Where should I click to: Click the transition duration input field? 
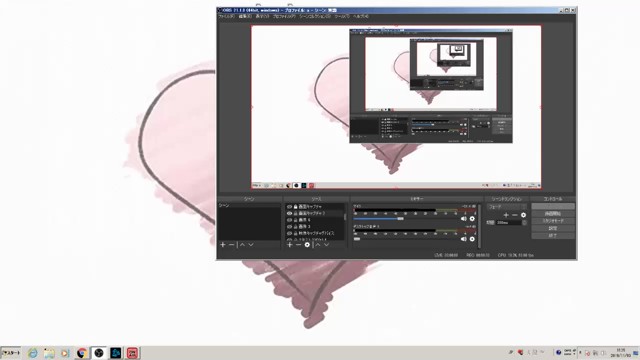pyautogui.click(x=509, y=222)
